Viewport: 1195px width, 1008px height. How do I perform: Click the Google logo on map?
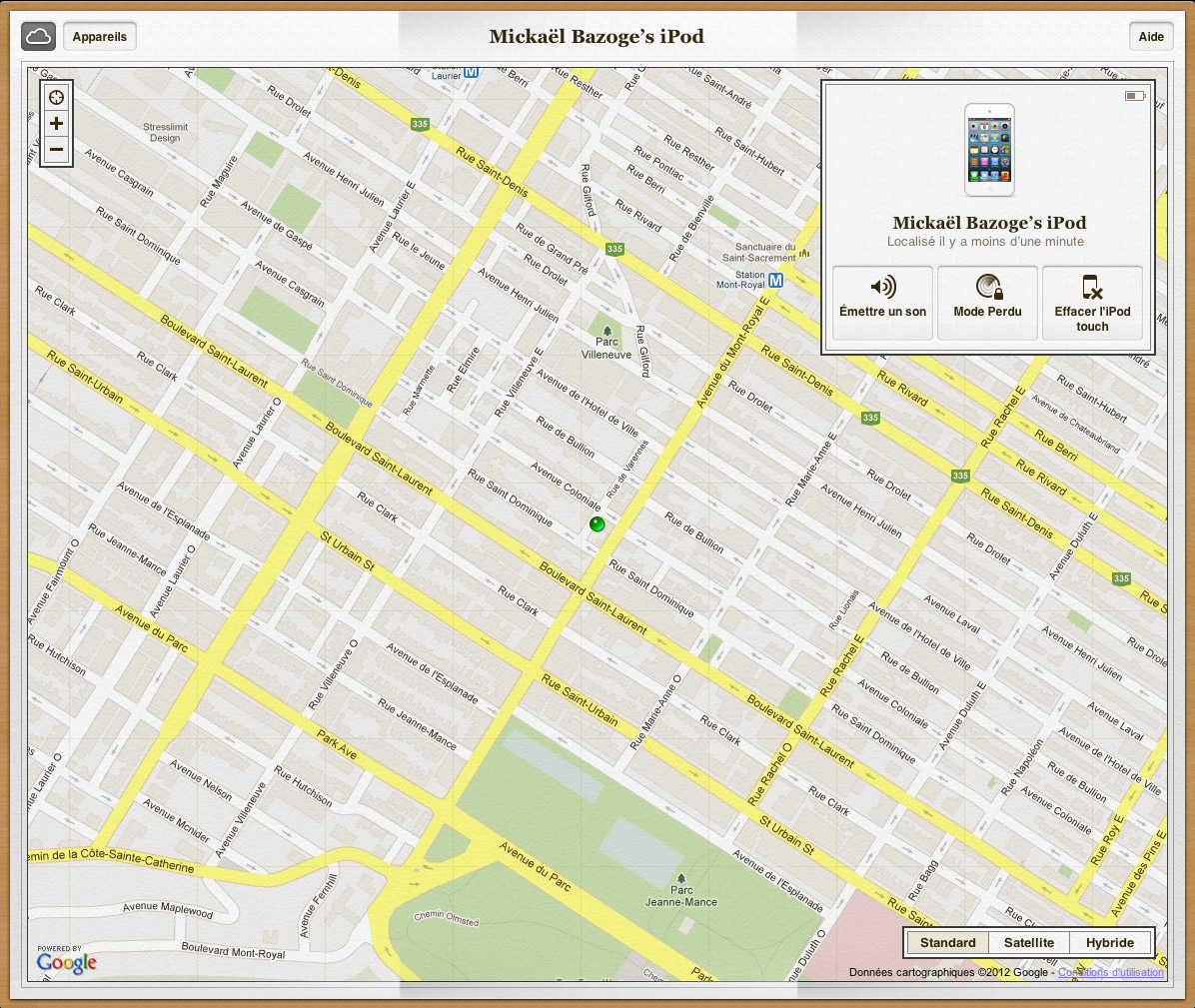coord(66,963)
